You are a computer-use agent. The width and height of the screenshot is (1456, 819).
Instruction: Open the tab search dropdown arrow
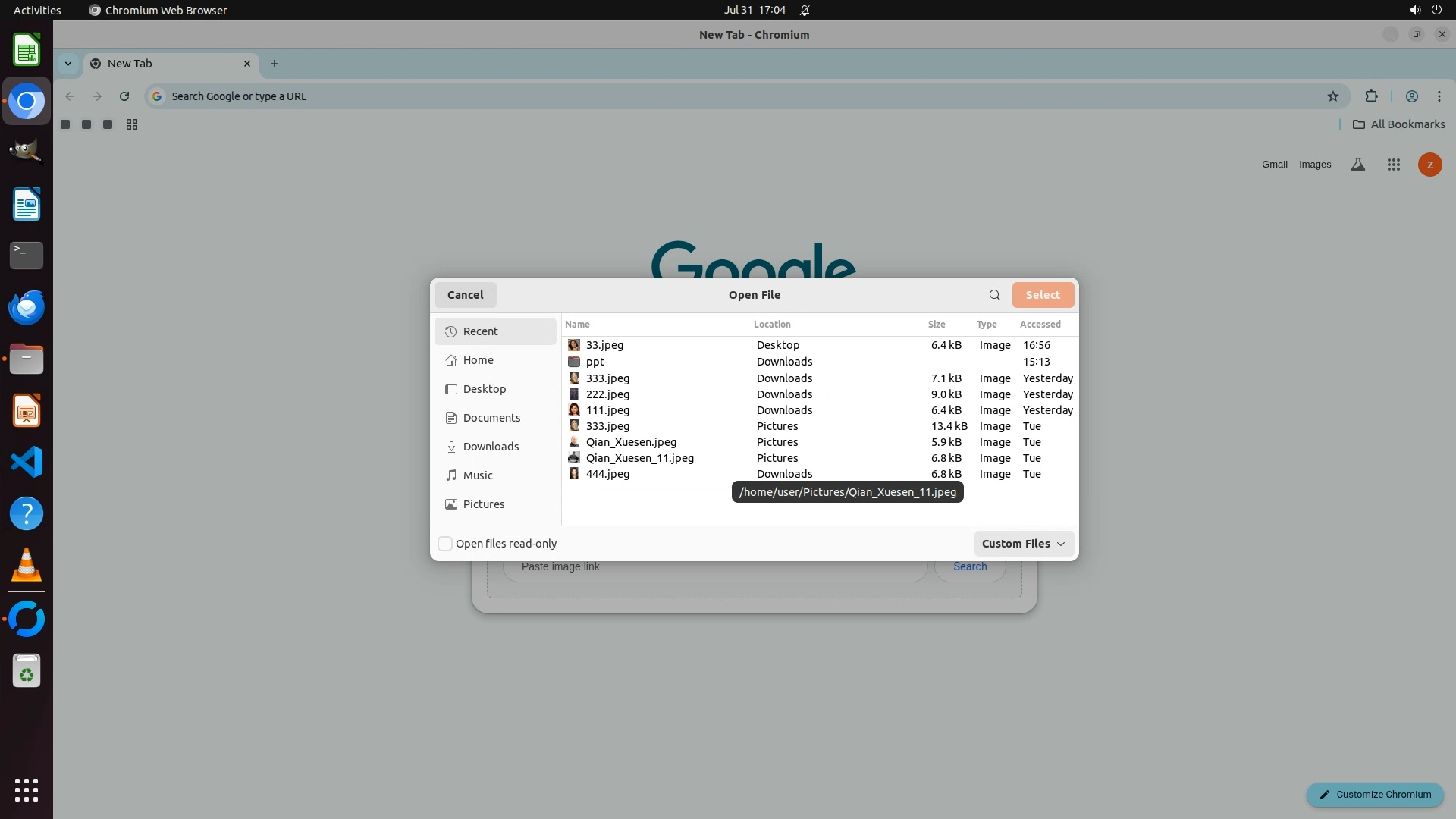[68, 64]
